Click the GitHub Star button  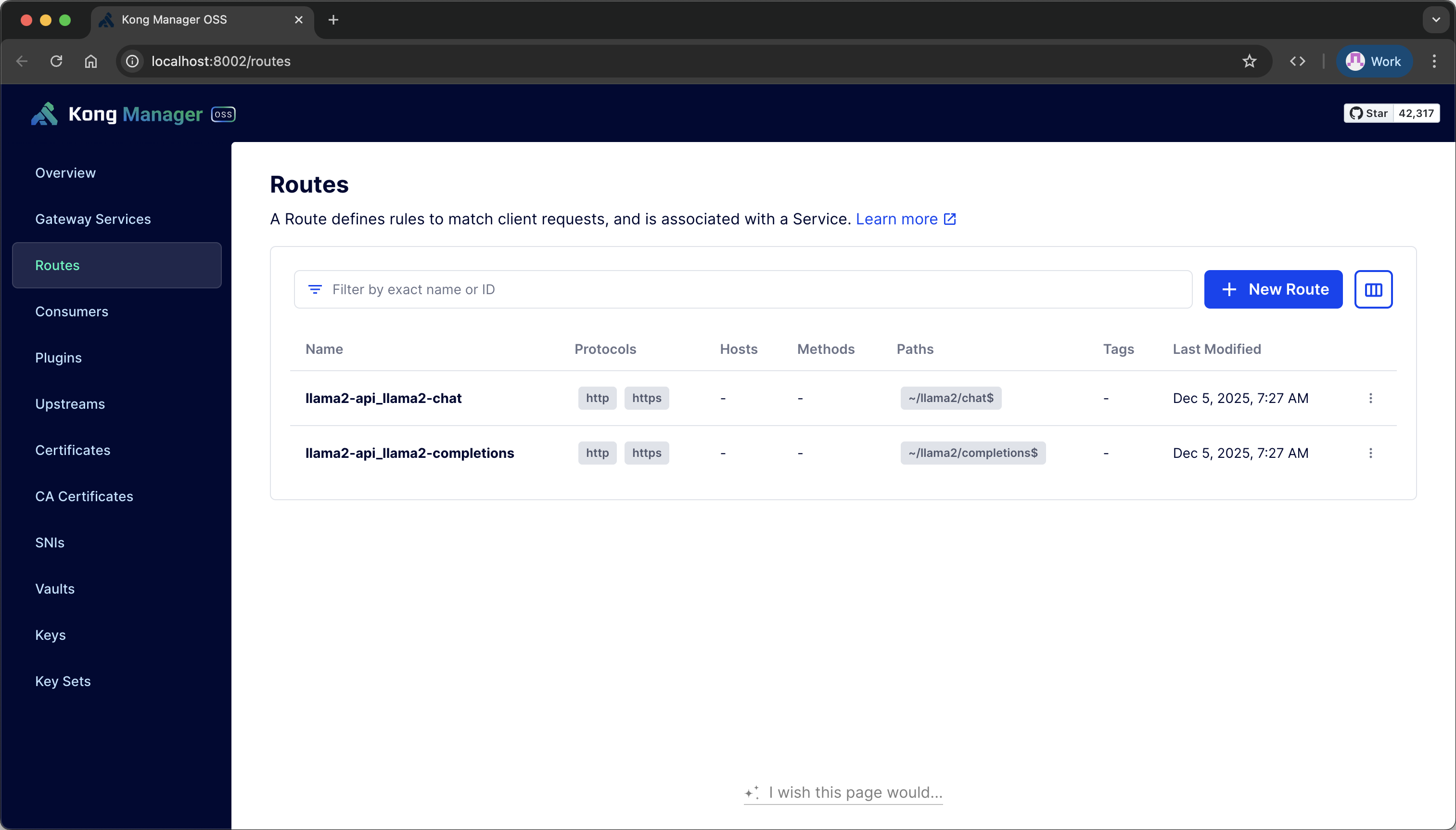coord(1368,114)
